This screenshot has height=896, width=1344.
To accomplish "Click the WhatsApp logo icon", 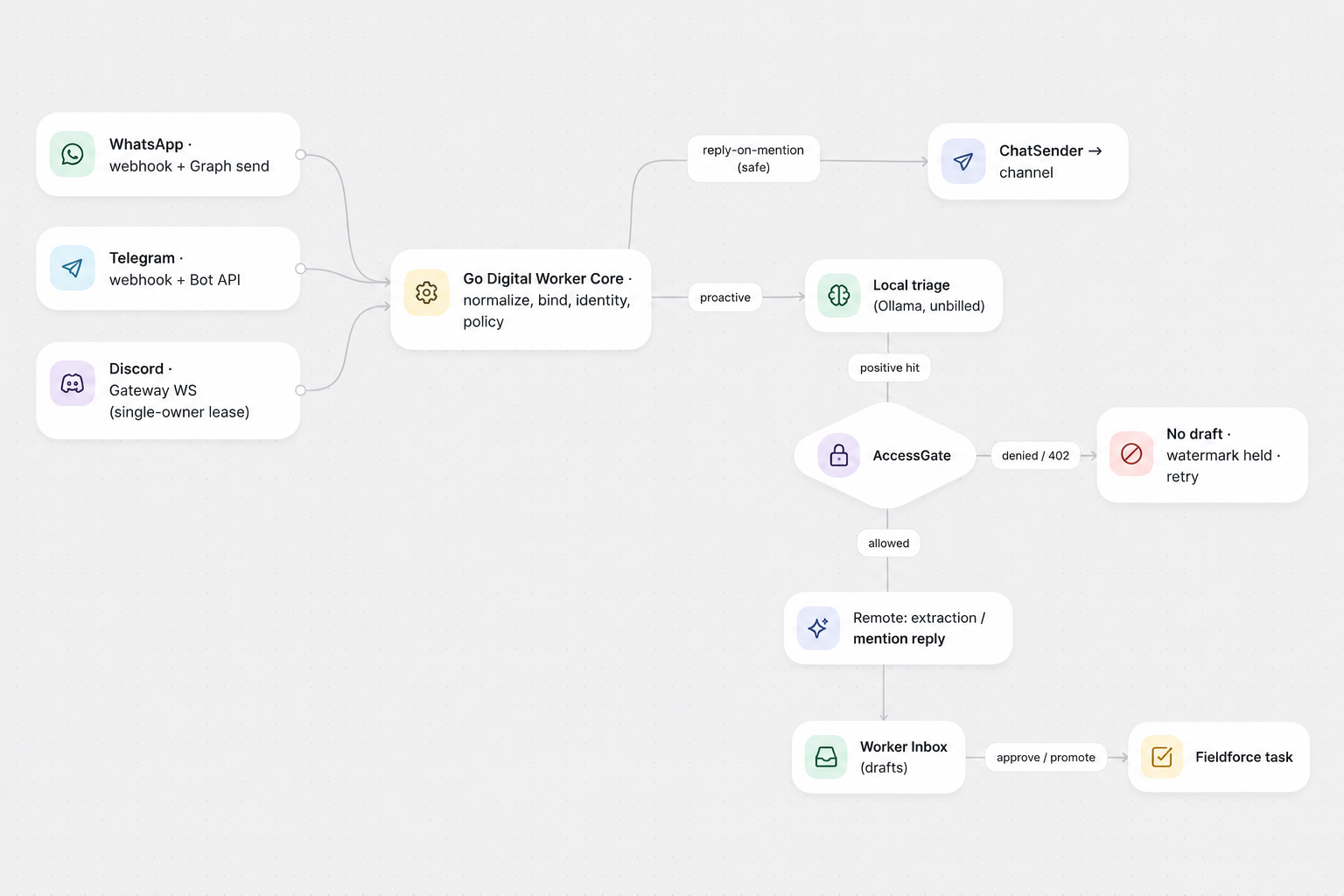I will 73,154.
